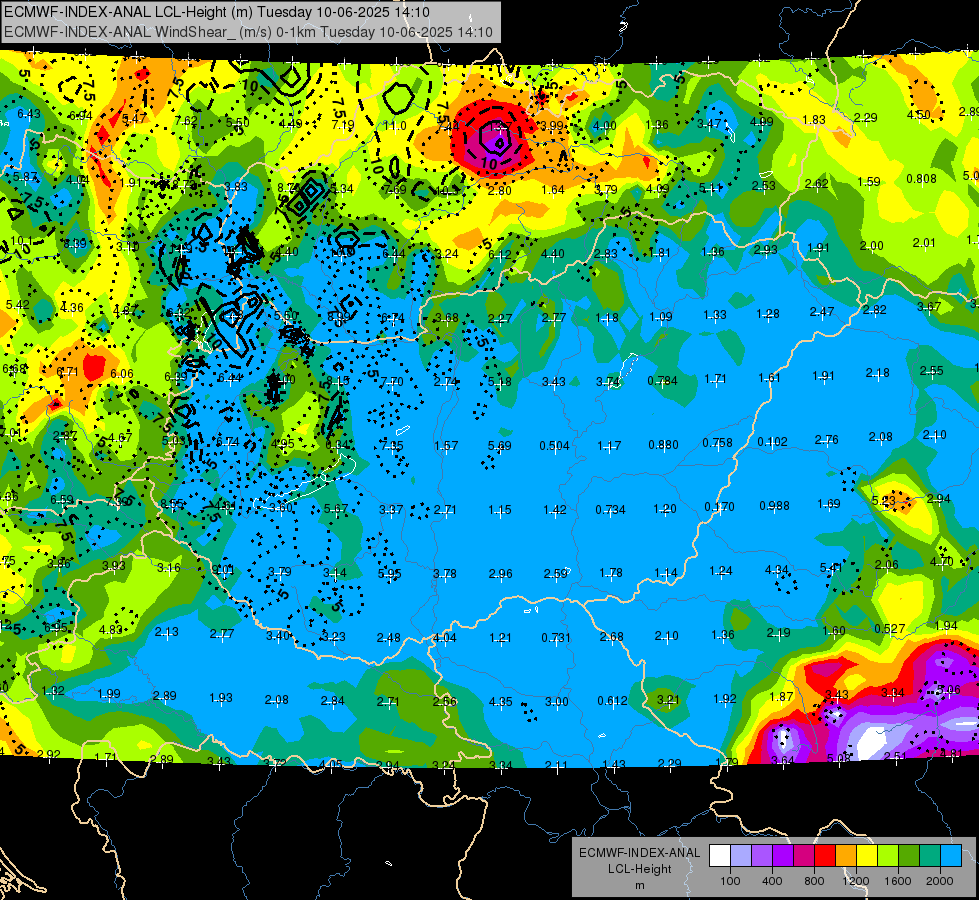The height and width of the screenshot is (900, 979).
Task: Click the red legend swatch
Action: 825,855
